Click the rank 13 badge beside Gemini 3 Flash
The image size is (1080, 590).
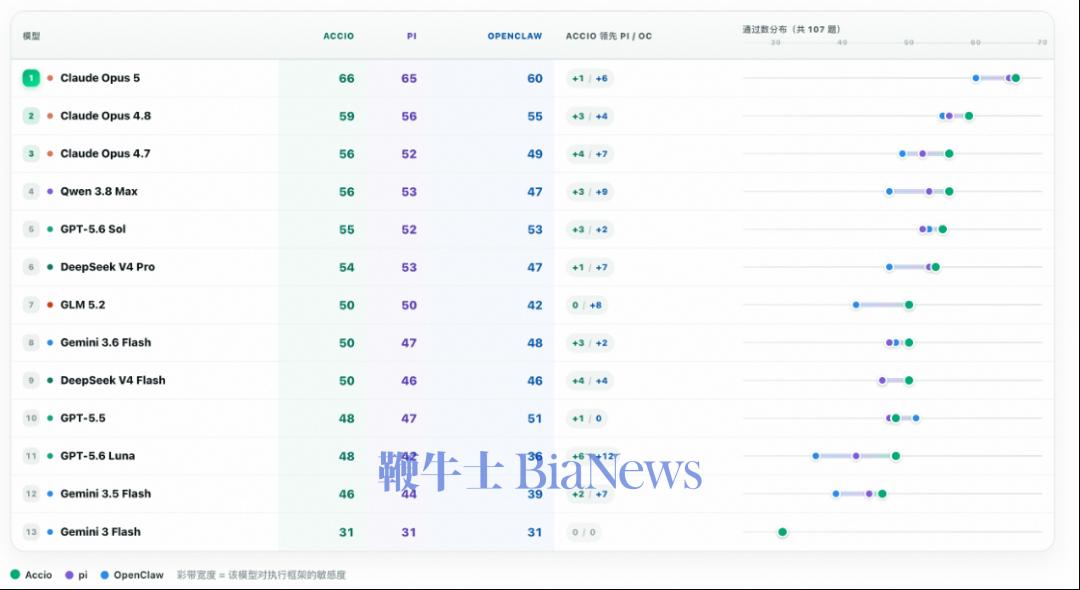pos(31,531)
